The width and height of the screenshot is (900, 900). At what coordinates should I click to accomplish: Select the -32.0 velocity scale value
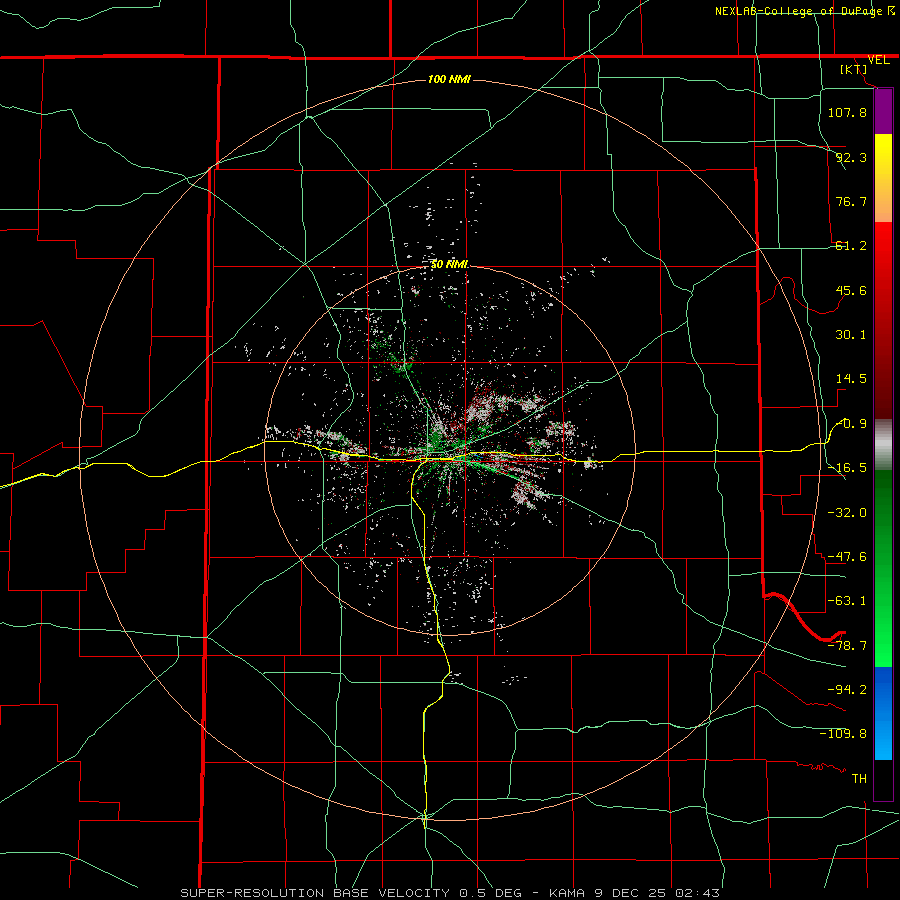point(847,513)
